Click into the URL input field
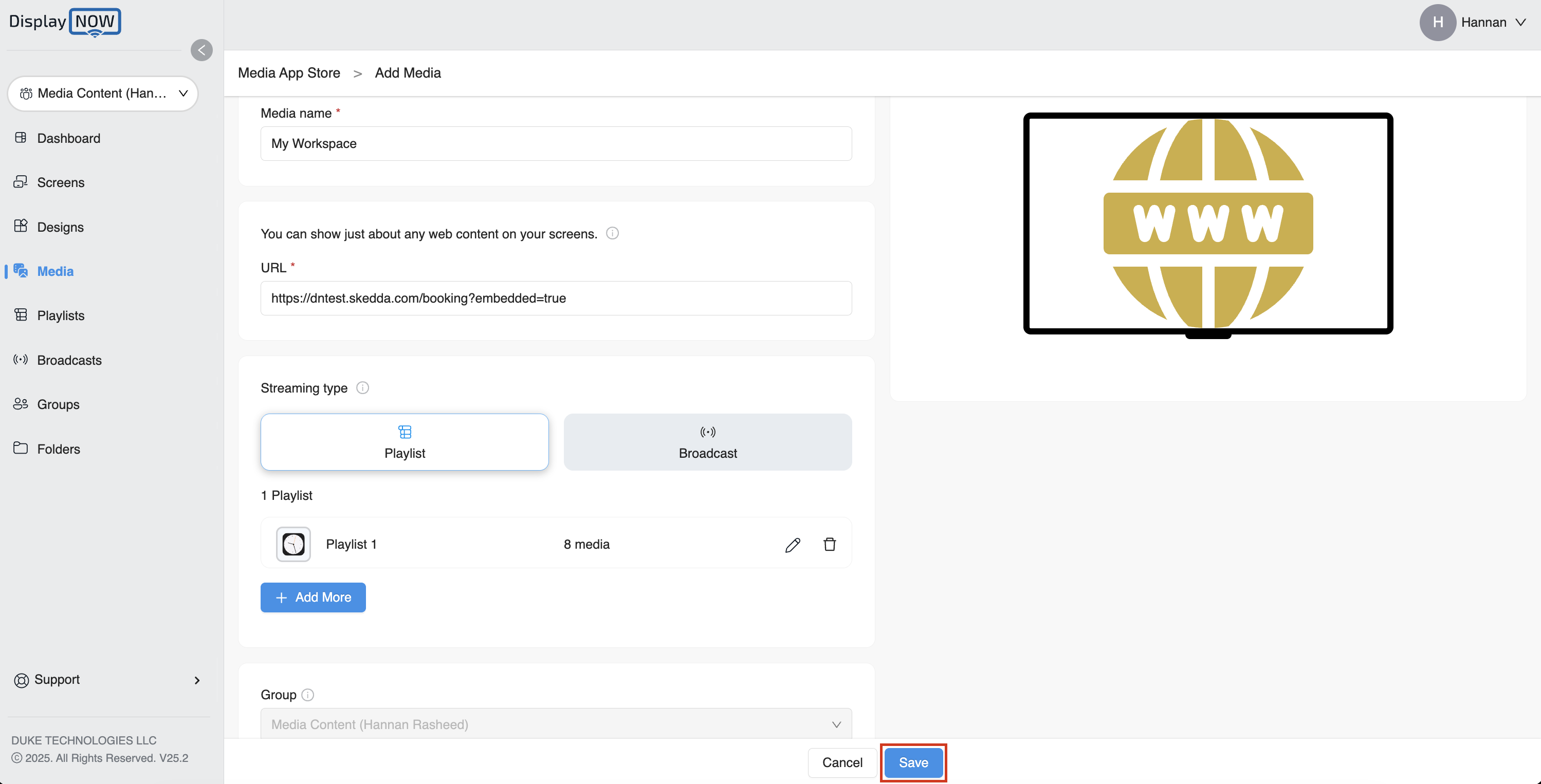Viewport: 1541px width, 784px height. [x=556, y=298]
